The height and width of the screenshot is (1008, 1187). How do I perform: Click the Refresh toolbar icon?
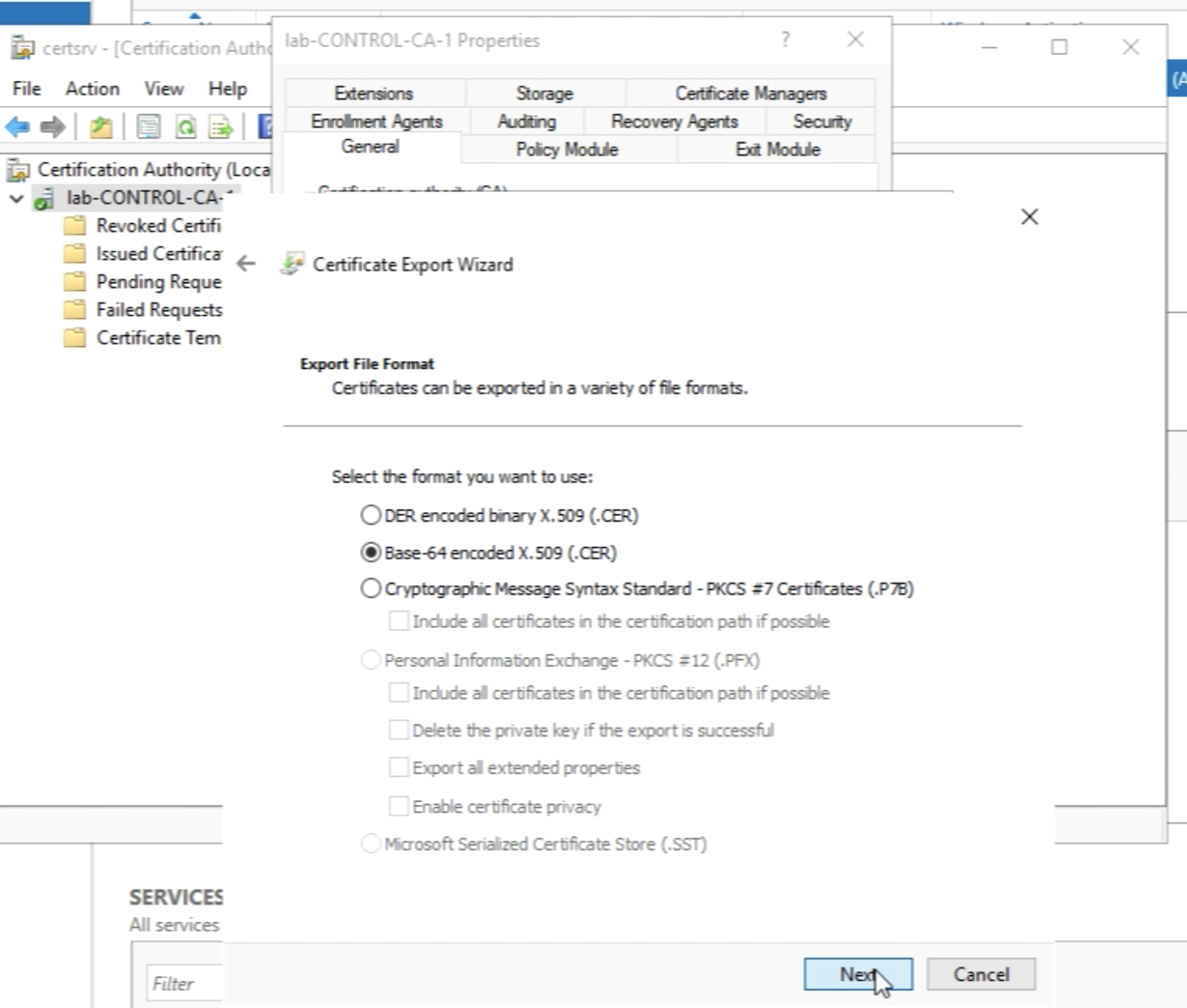[186, 126]
